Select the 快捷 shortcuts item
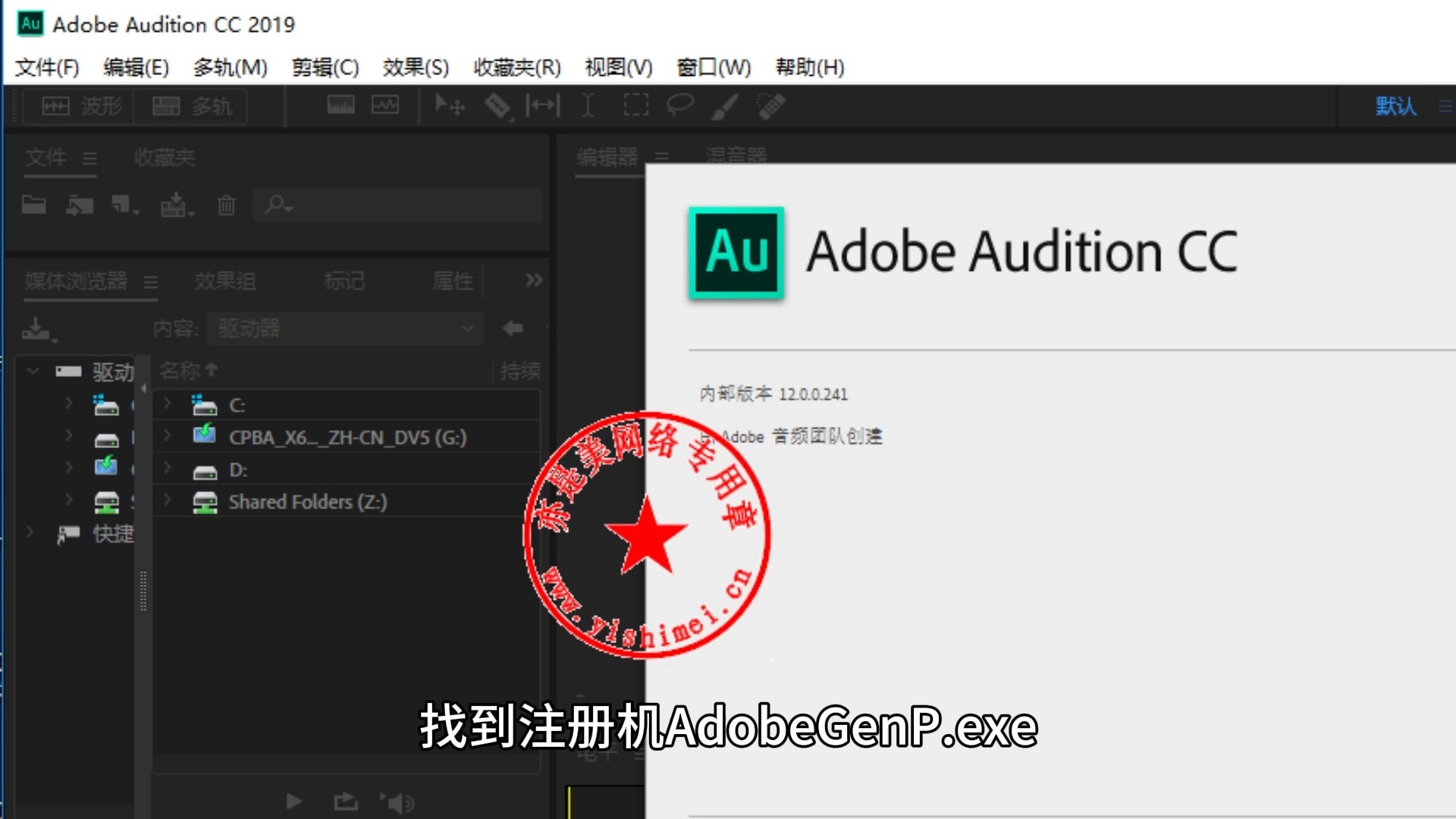This screenshot has width=1456, height=819. (x=114, y=534)
